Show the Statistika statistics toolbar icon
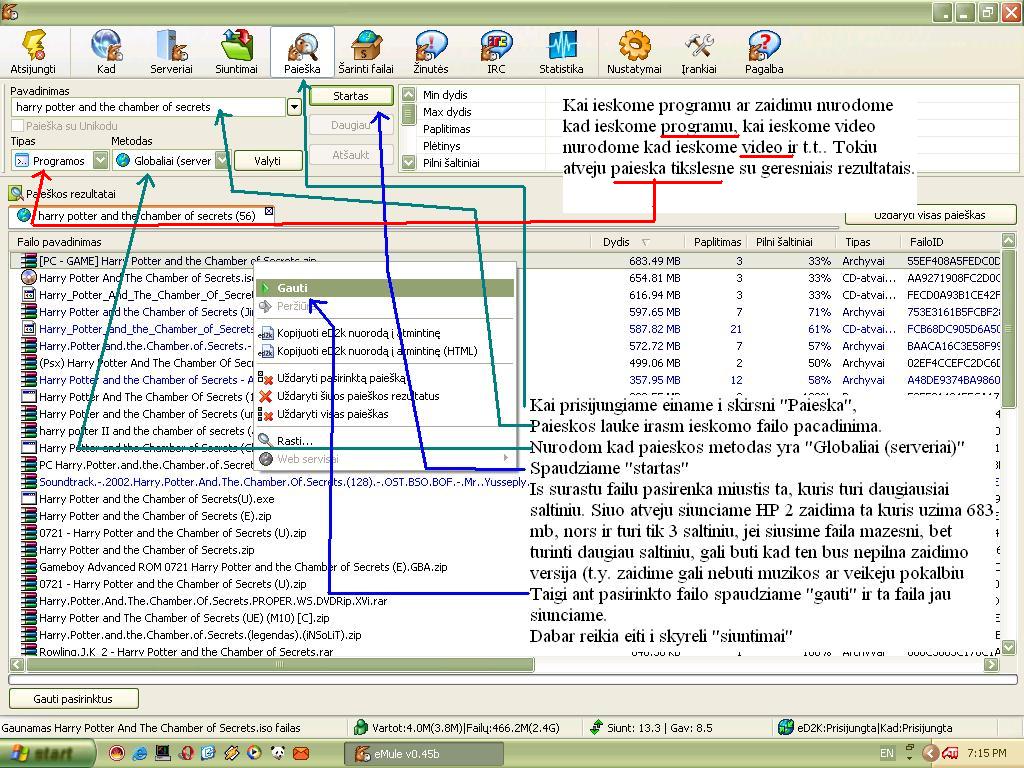1024x768 pixels. (561, 52)
